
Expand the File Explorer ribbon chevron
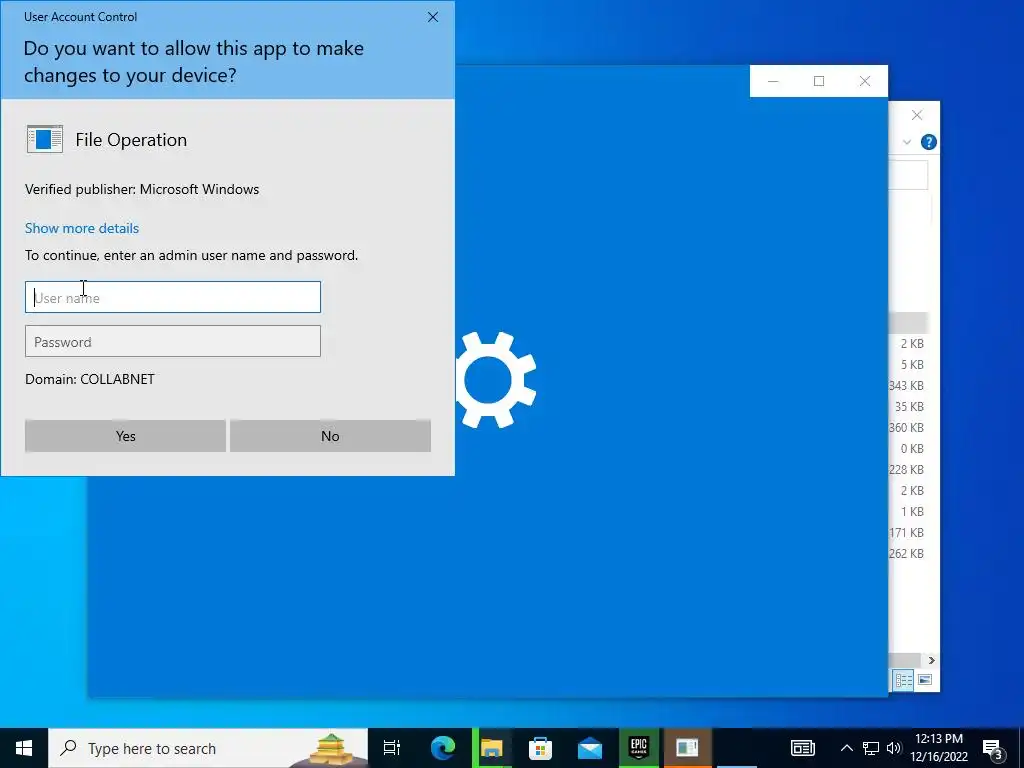pos(906,142)
